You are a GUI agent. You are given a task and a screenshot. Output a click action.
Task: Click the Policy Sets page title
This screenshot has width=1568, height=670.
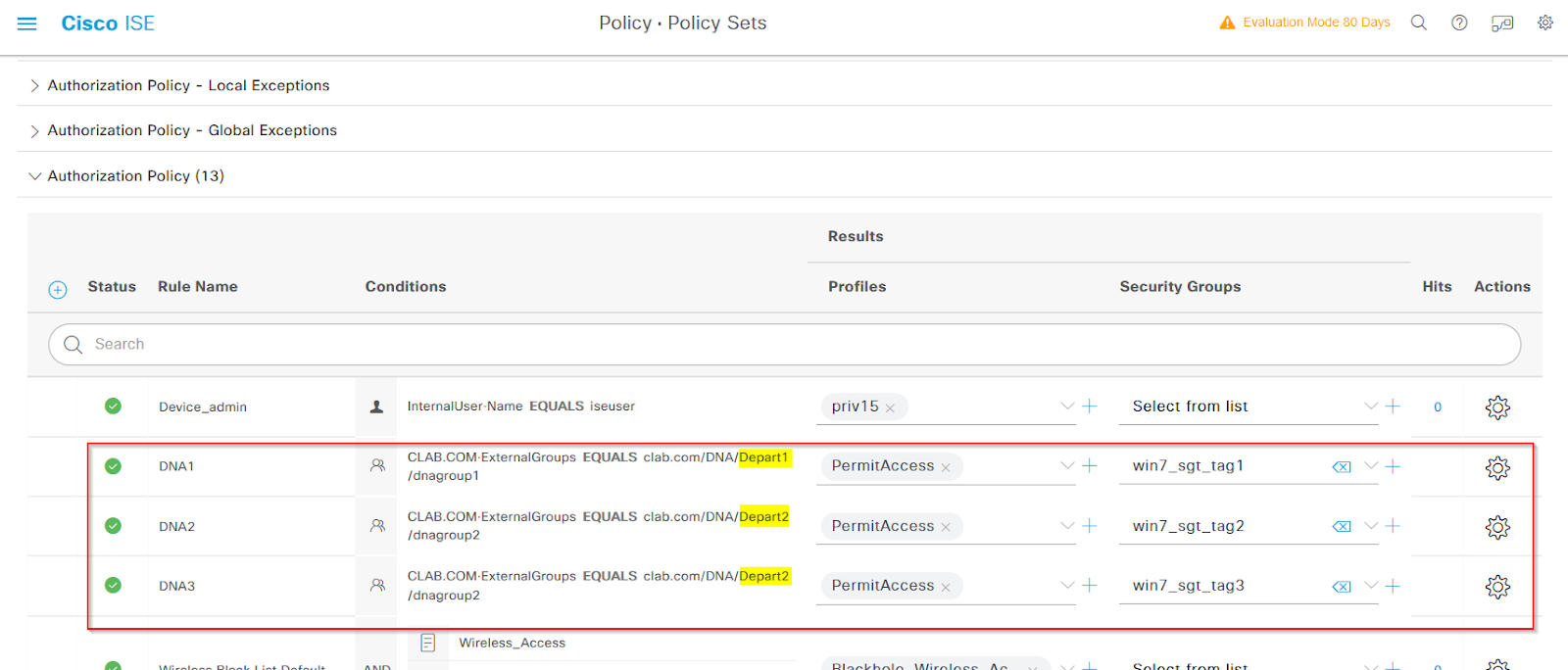tap(683, 23)
